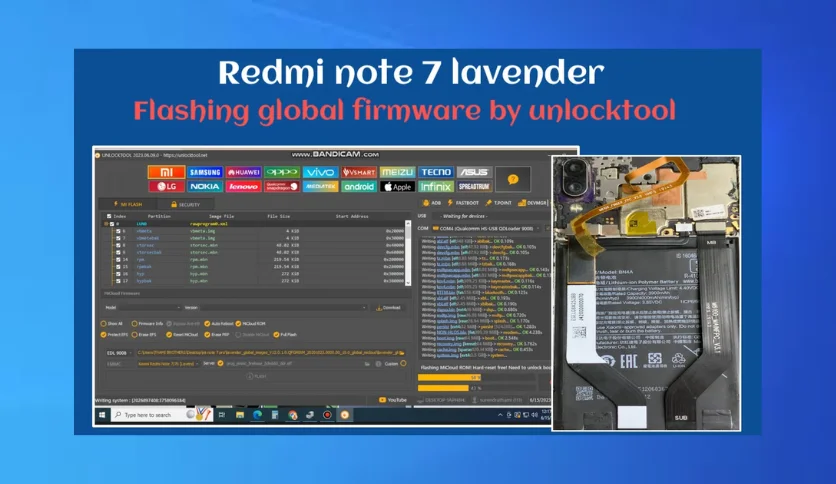The height and width of the screenshot is (484, 836).
Task: Browse firmware folder icon in EDL path
Action: [x=401, y=353]
